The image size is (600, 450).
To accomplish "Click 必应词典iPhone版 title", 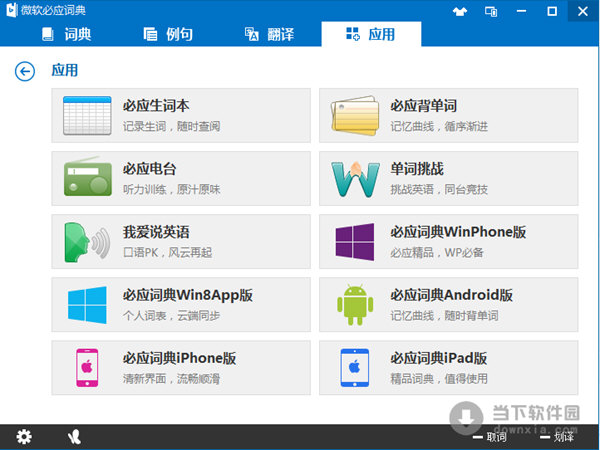I will (179, 358).
